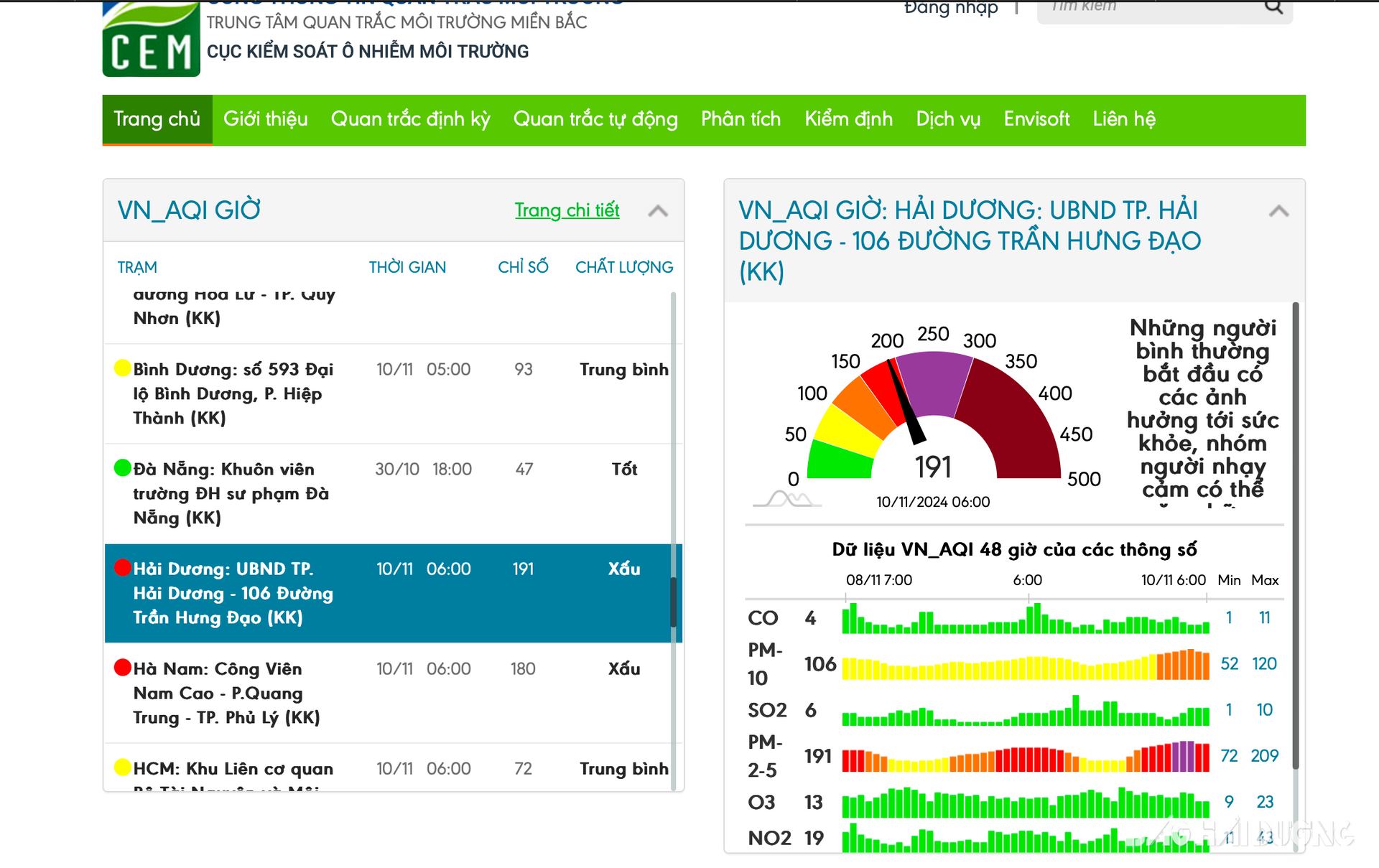
Task: Click the TRẠM column header
Action: click(x=137, y=267)
